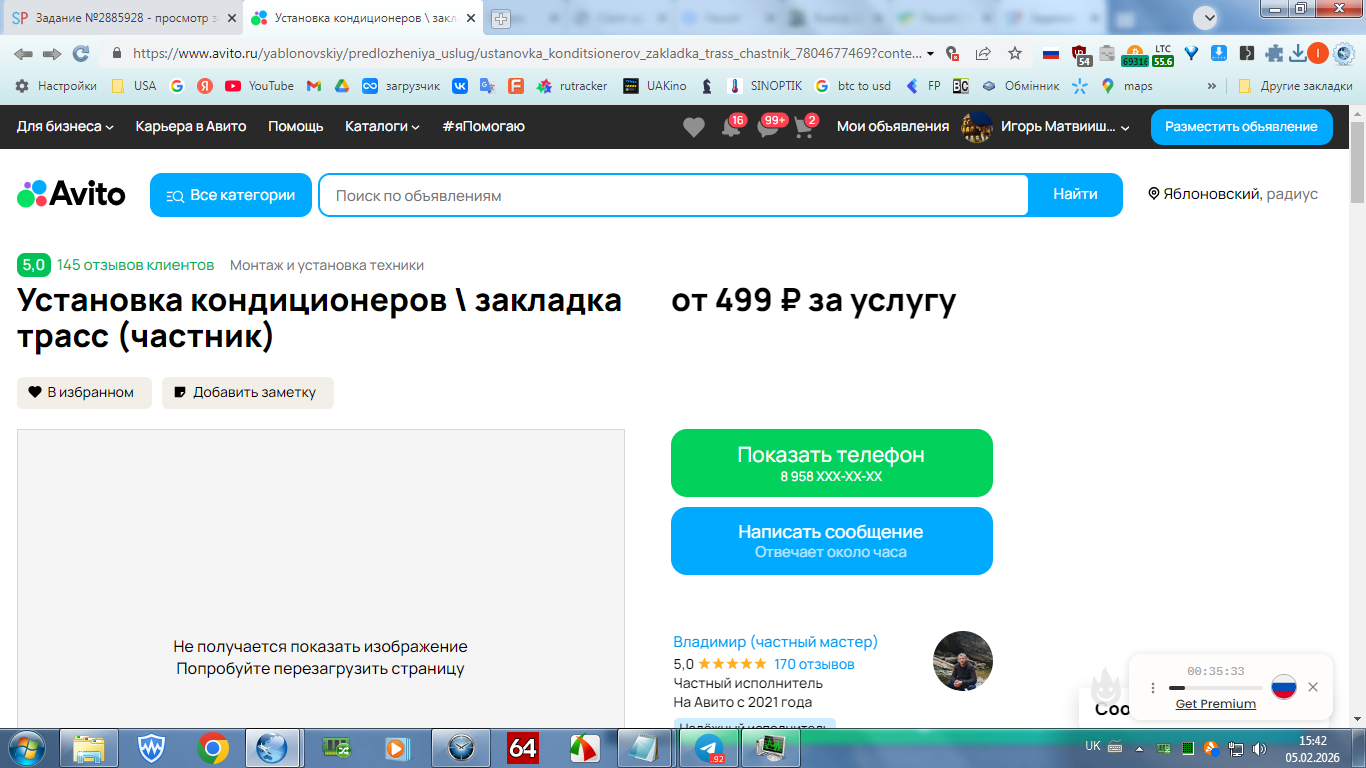Viewport: 1366px width, 768px height.
Task: Click the Найти search button
Action: (1075, 195)
